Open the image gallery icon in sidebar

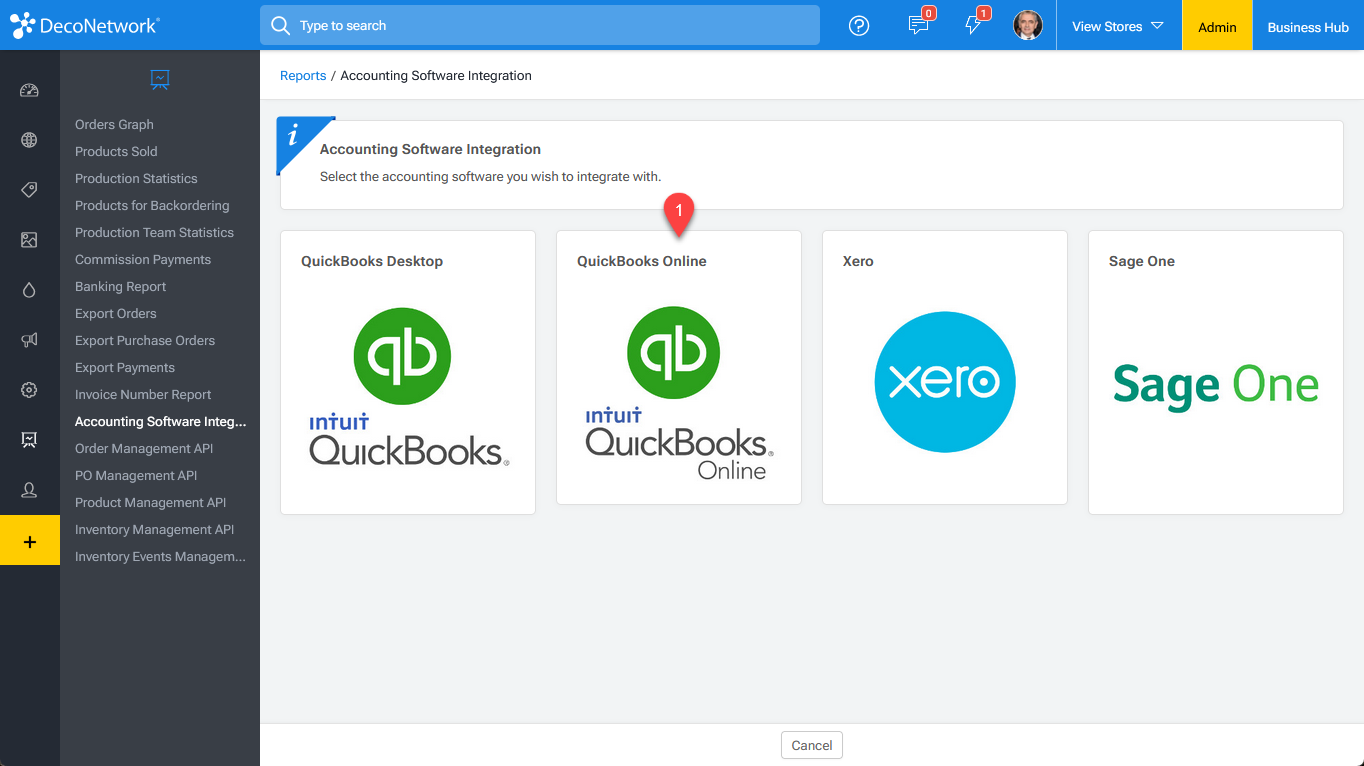click(x=29, y=240)
